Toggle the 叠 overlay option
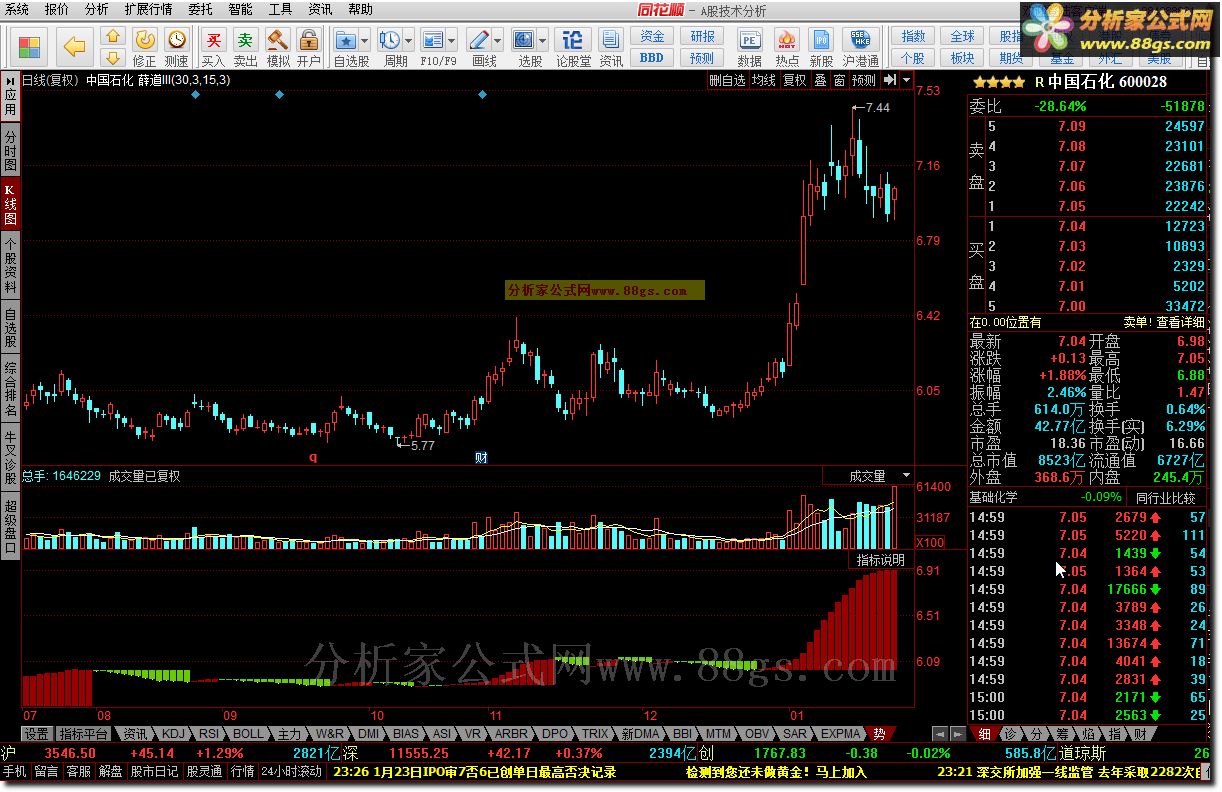Screen dimensions: 1222x792 coord(820,80)
